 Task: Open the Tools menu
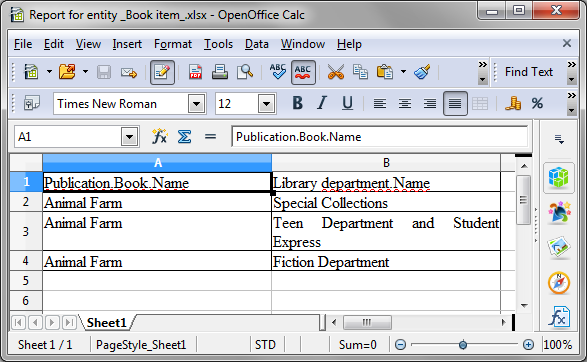click(218, 44)
